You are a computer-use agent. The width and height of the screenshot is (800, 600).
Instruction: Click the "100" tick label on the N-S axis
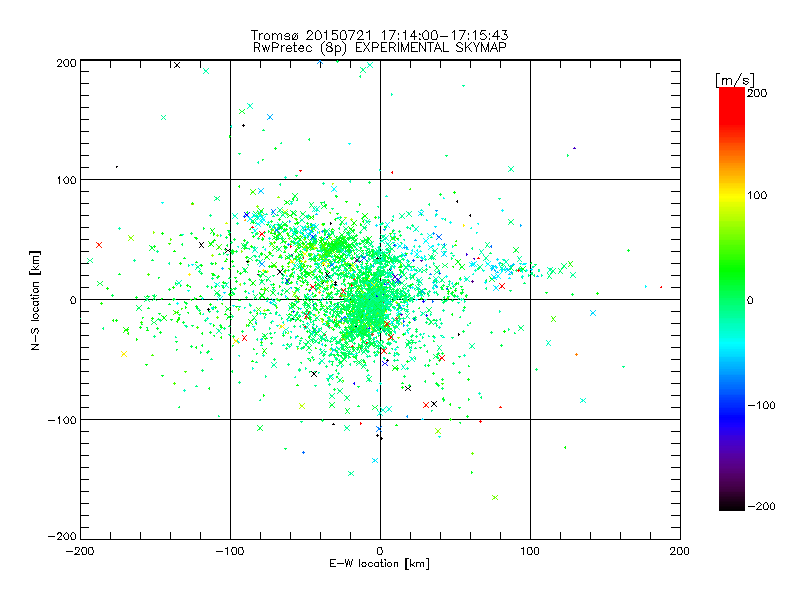coord(66,180)
